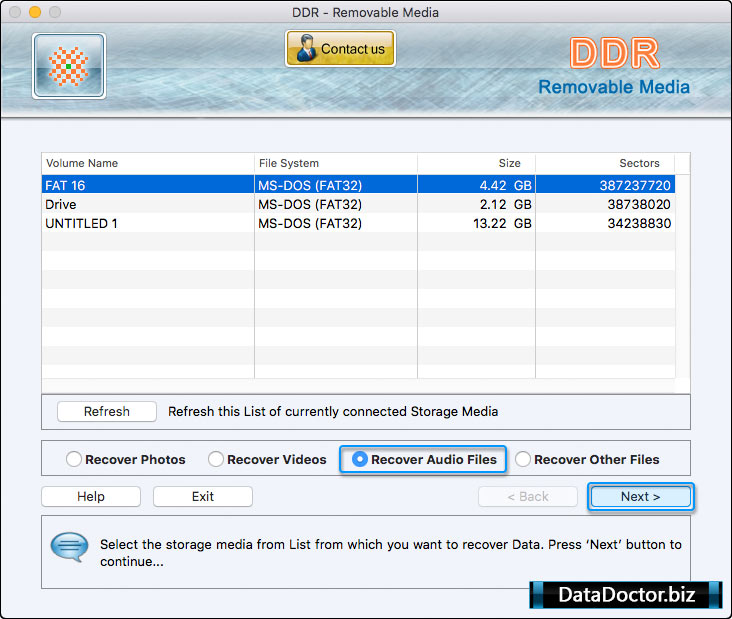Viewport: 732px width, 619px height.
Task: Open Help
Action: point(91,496)
